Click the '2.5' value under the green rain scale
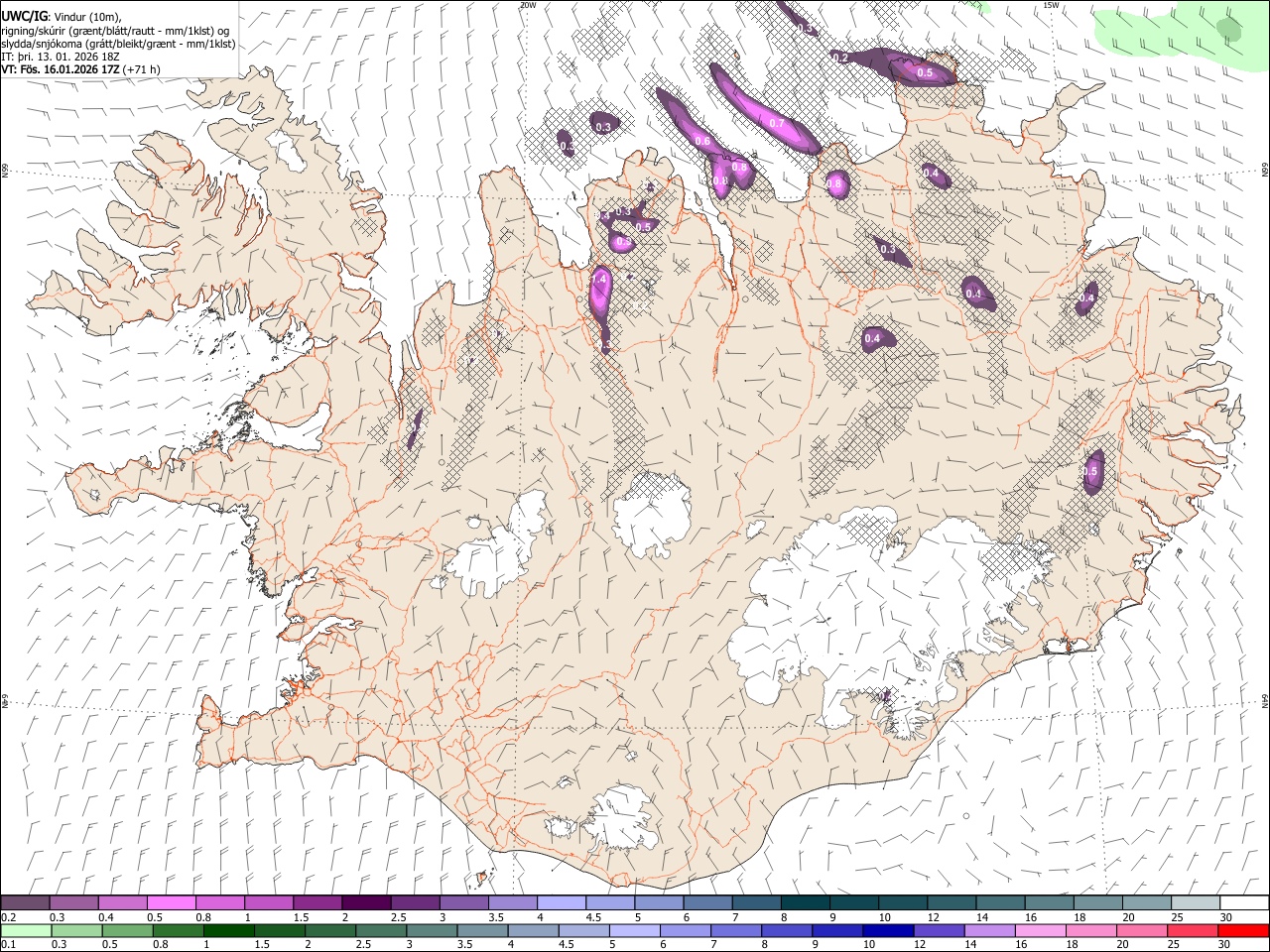Viewport: 1270px width, 952px height. point(363,945)
